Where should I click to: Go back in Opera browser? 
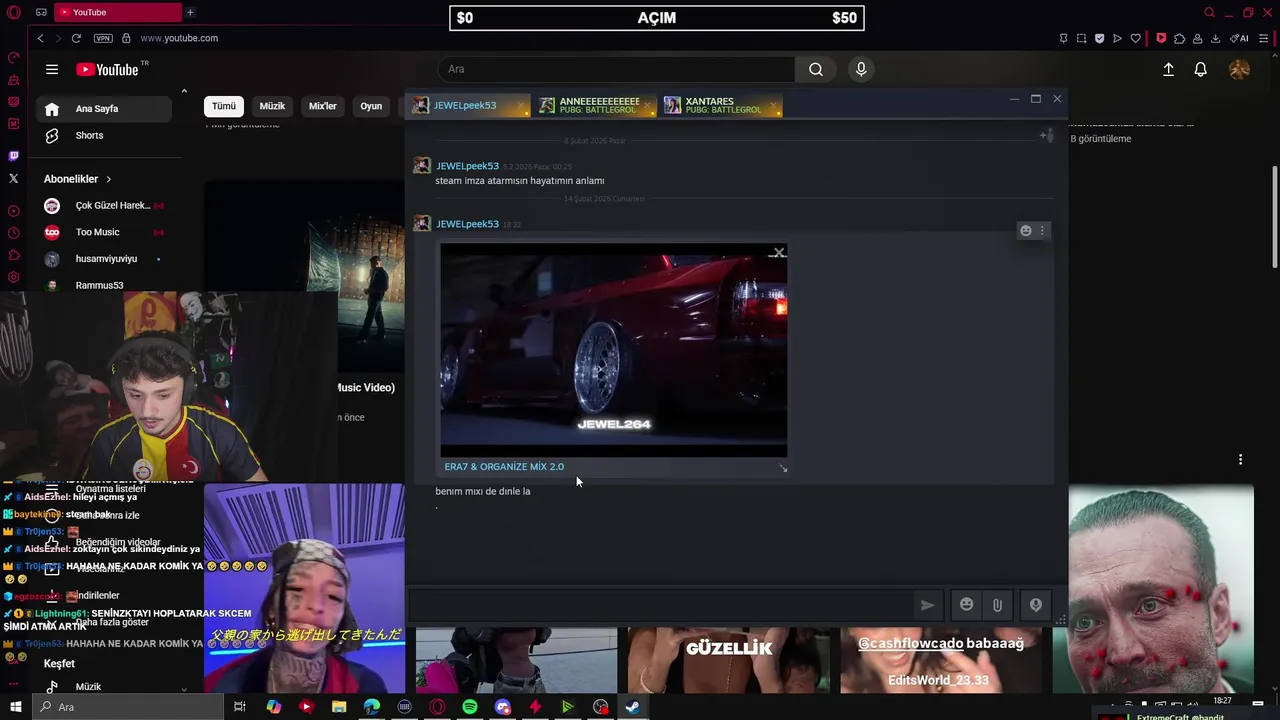pos(40,38)
